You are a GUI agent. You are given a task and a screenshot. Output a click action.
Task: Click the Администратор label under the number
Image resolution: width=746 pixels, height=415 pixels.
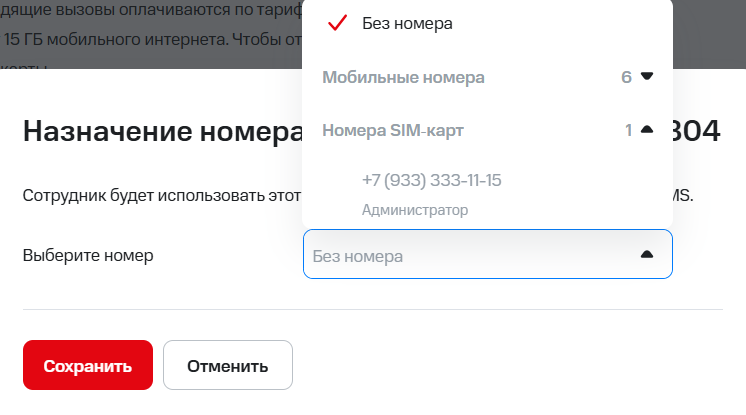click(x=415, y=210)
